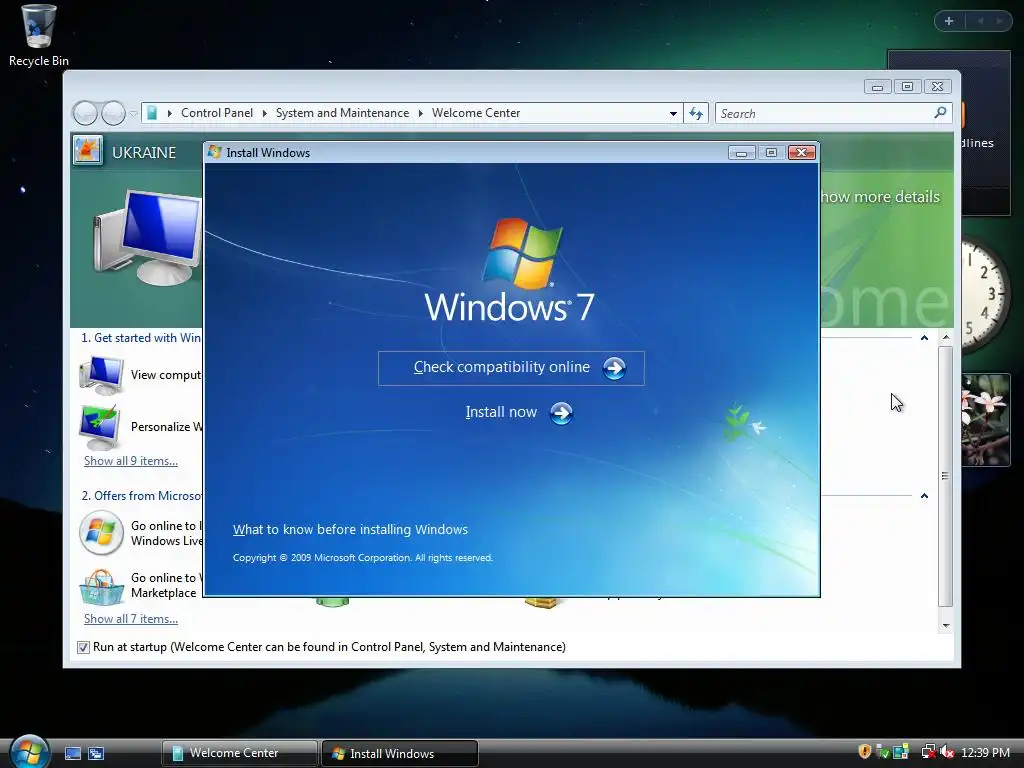Screen dimensions: 1024x768
Task: Click the View computer details icon
Action: [101, 375]
